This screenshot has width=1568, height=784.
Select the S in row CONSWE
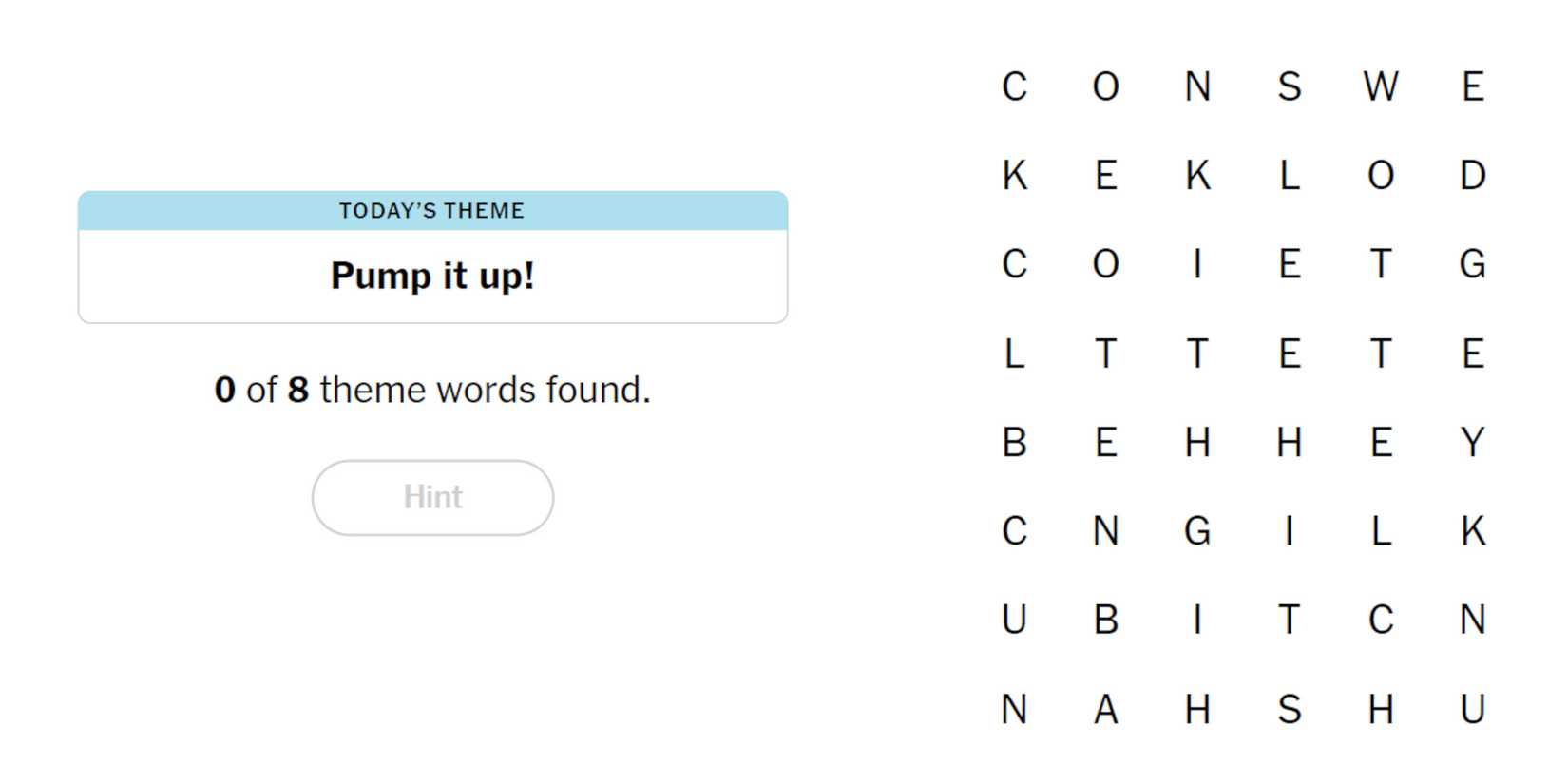(x=1289, y=86)
